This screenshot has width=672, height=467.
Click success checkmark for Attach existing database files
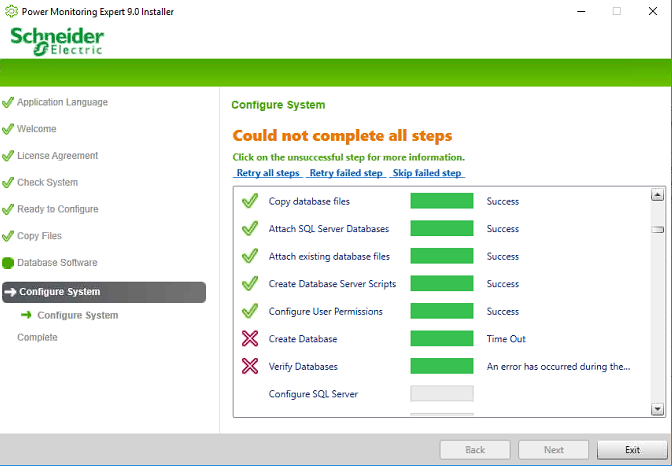(x=250, y=256)
